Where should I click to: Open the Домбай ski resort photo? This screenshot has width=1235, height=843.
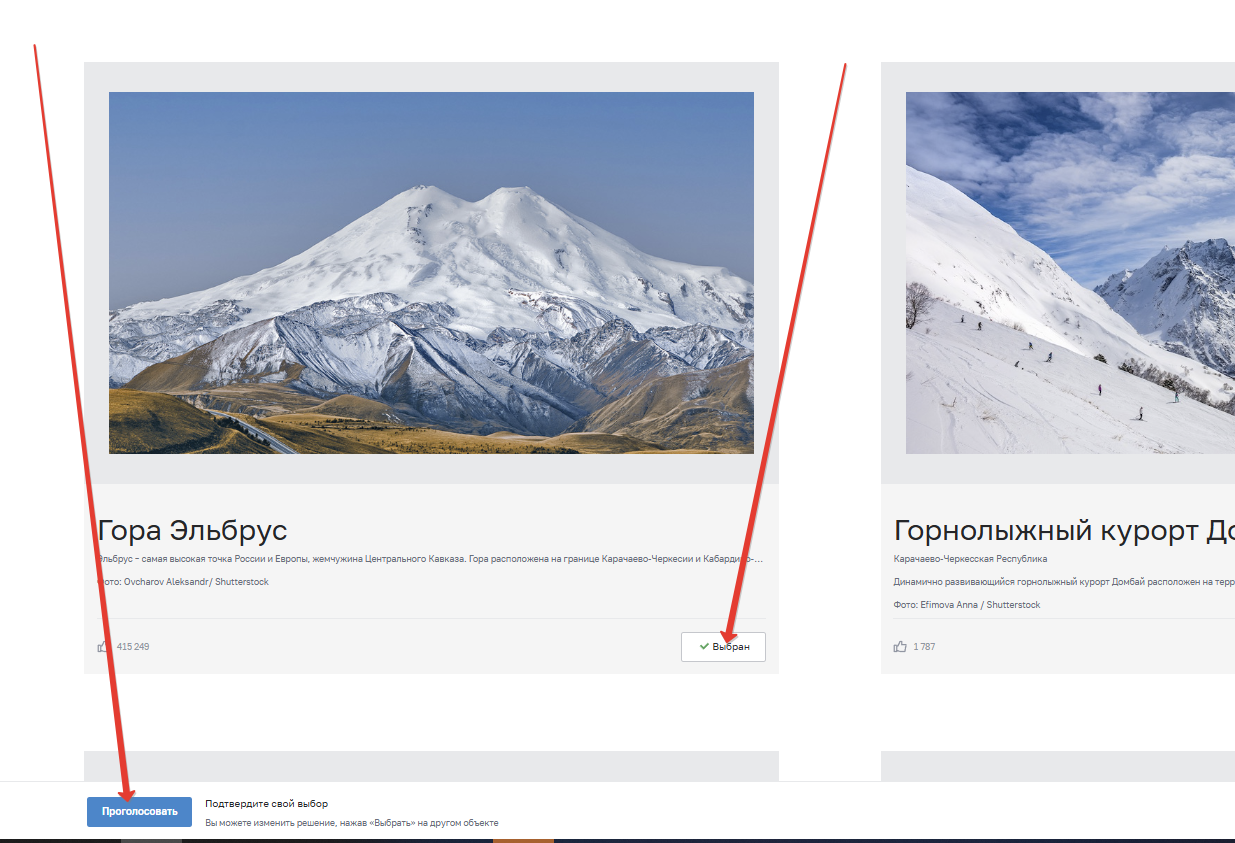pos(1070,273)
